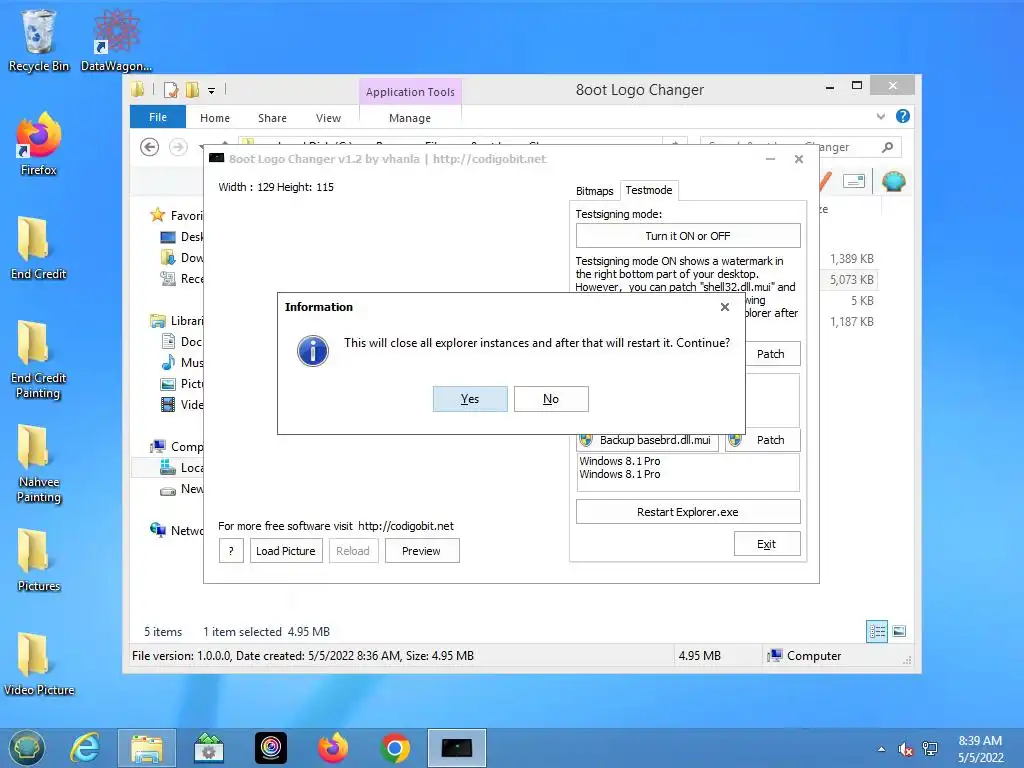1024x768 pixels.
Task: Click the Exit button
Action: 767,544
